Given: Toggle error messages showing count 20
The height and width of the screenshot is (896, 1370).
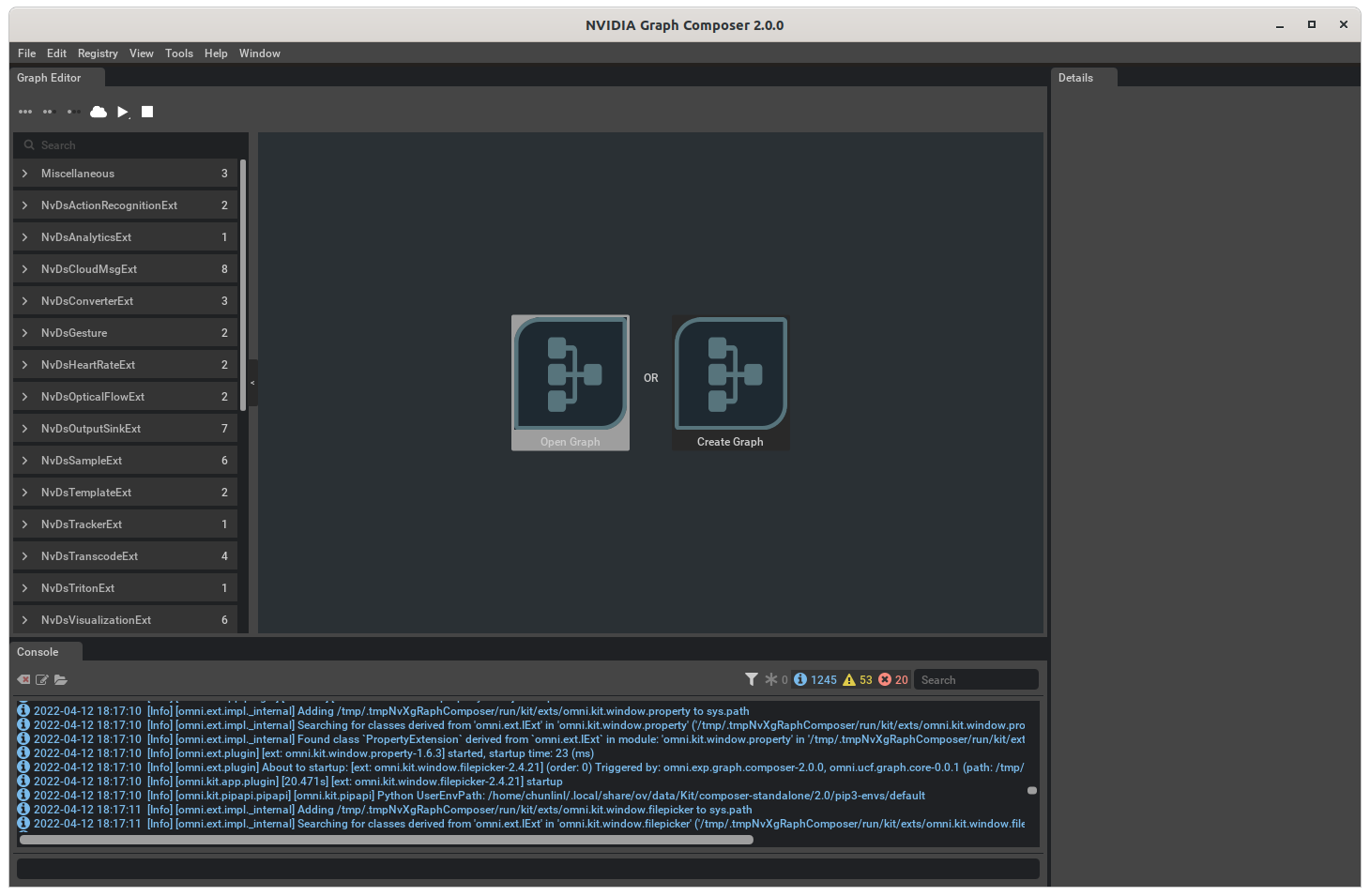Looking at the screenshot, I should point(890,679).
